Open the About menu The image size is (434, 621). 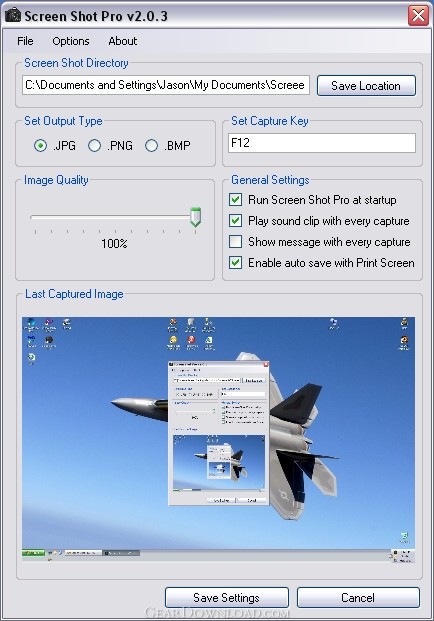123,41
